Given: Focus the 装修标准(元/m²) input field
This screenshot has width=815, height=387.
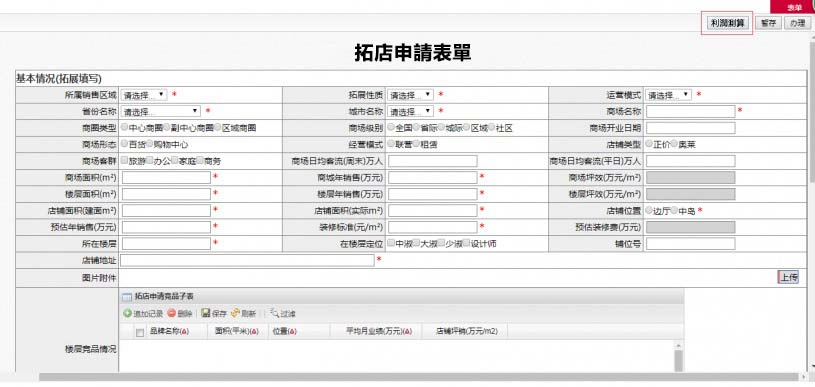Looking at the screenshot, I should (x=432, y=227).
